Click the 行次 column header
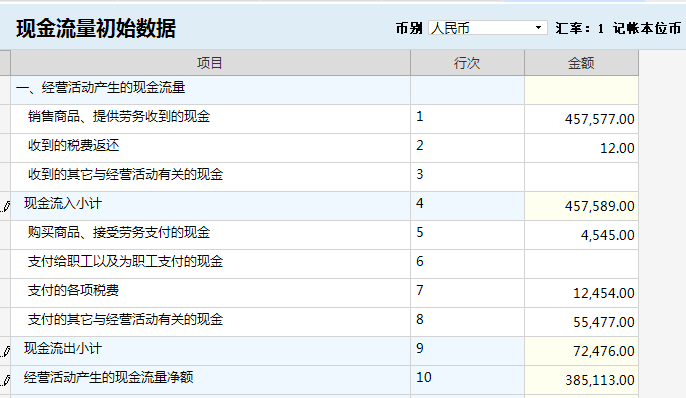The height and width of the screenshot is (398, 686). click(467, 63)
